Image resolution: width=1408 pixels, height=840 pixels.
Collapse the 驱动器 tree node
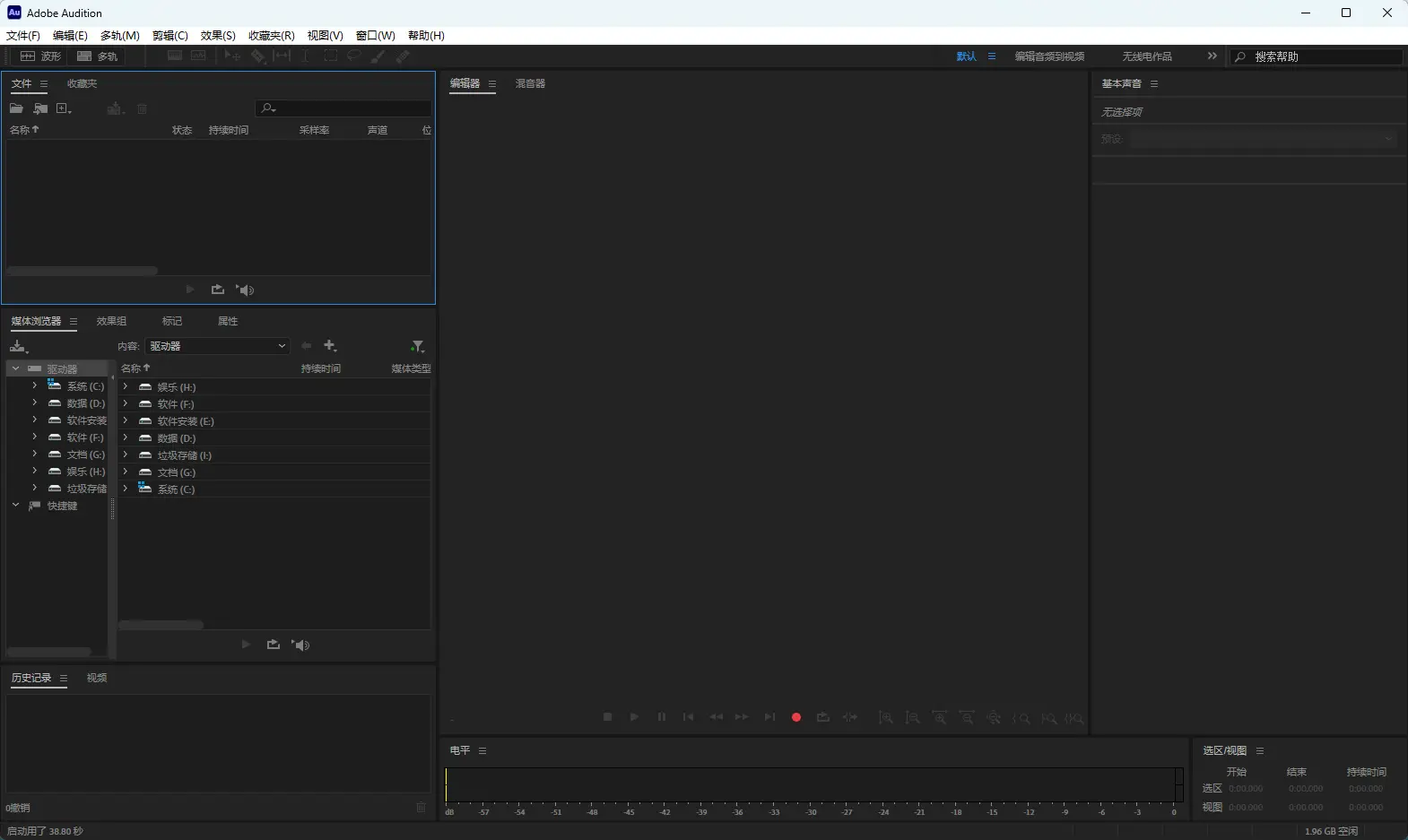click(x=15, y=368)
